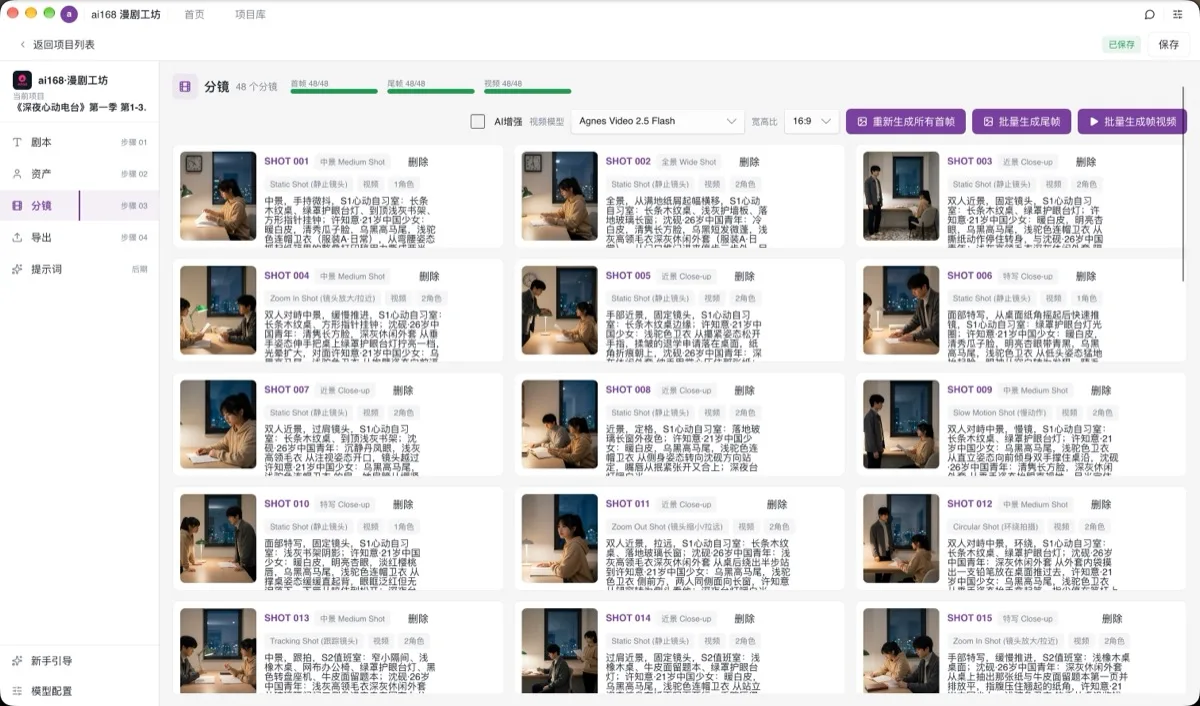This screenshot has height=706, width=1200.
Task: Delete SHOT 015 with its 删除 button
Action: point(1112,619)
